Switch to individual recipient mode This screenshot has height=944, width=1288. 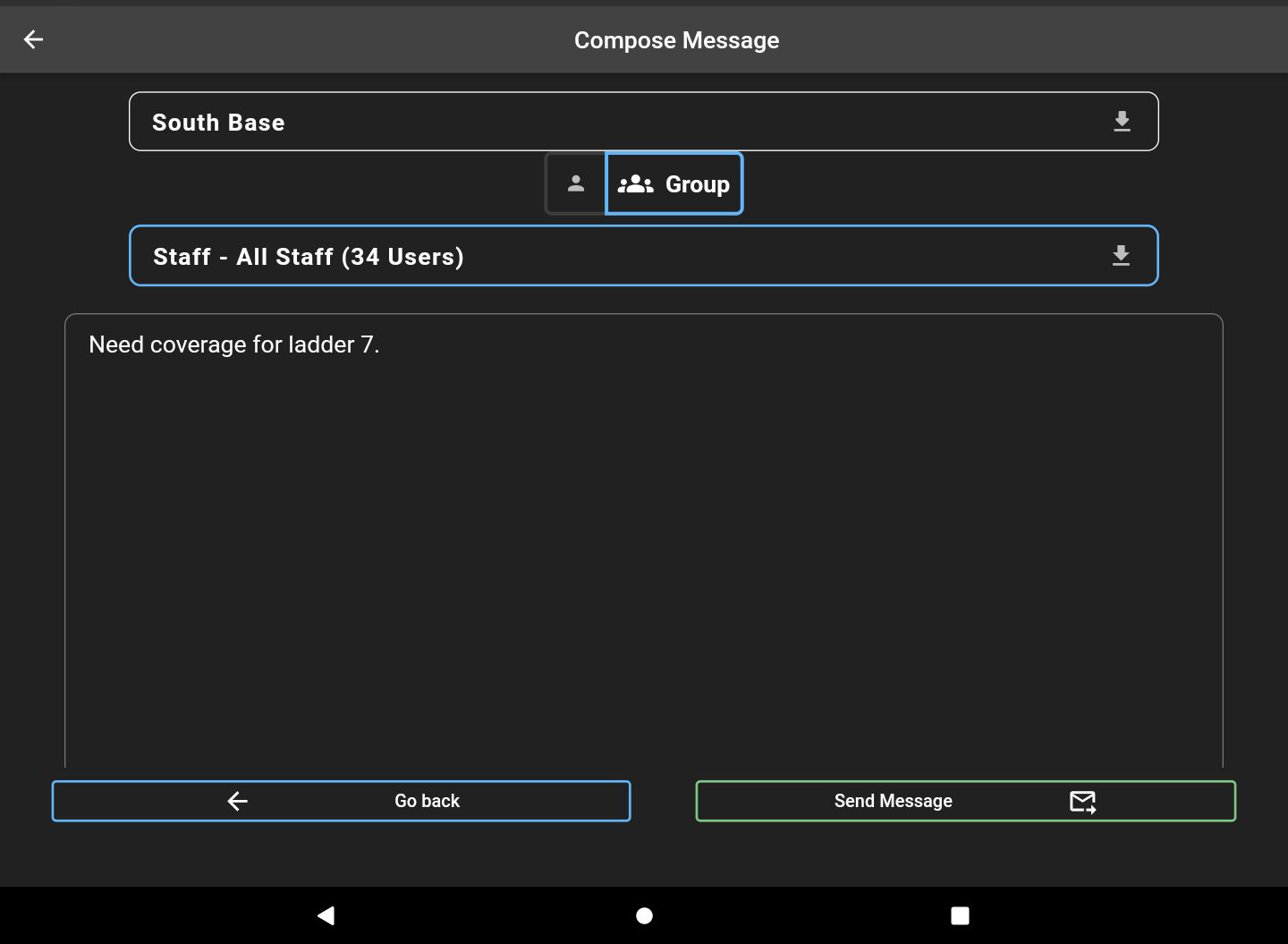pos(576,183)
